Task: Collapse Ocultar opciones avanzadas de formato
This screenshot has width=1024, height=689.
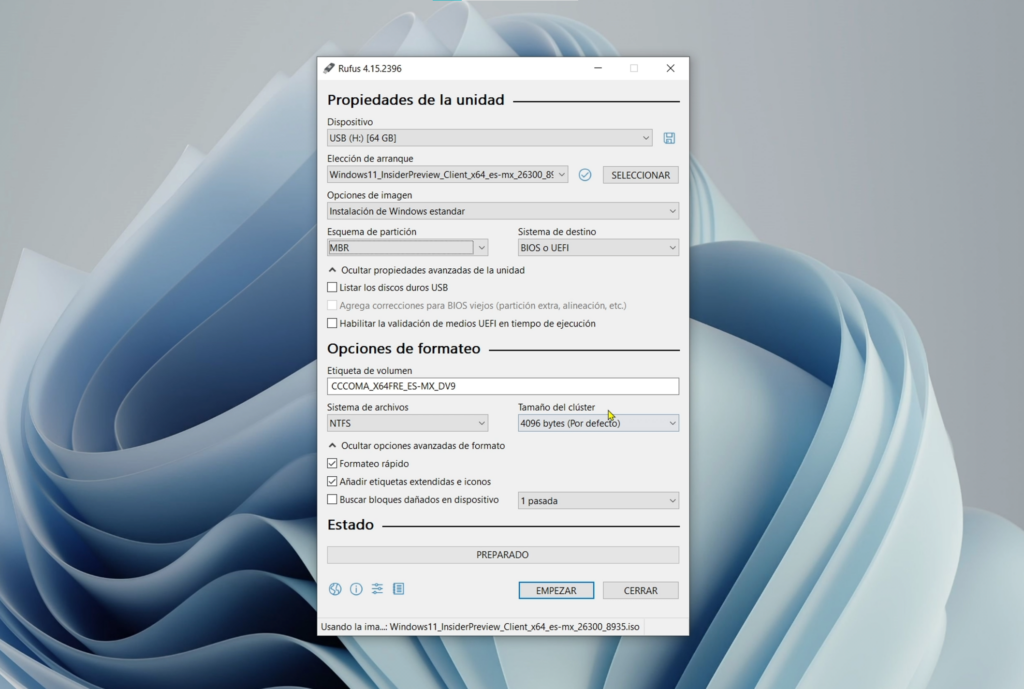Action: coord(417,445)
